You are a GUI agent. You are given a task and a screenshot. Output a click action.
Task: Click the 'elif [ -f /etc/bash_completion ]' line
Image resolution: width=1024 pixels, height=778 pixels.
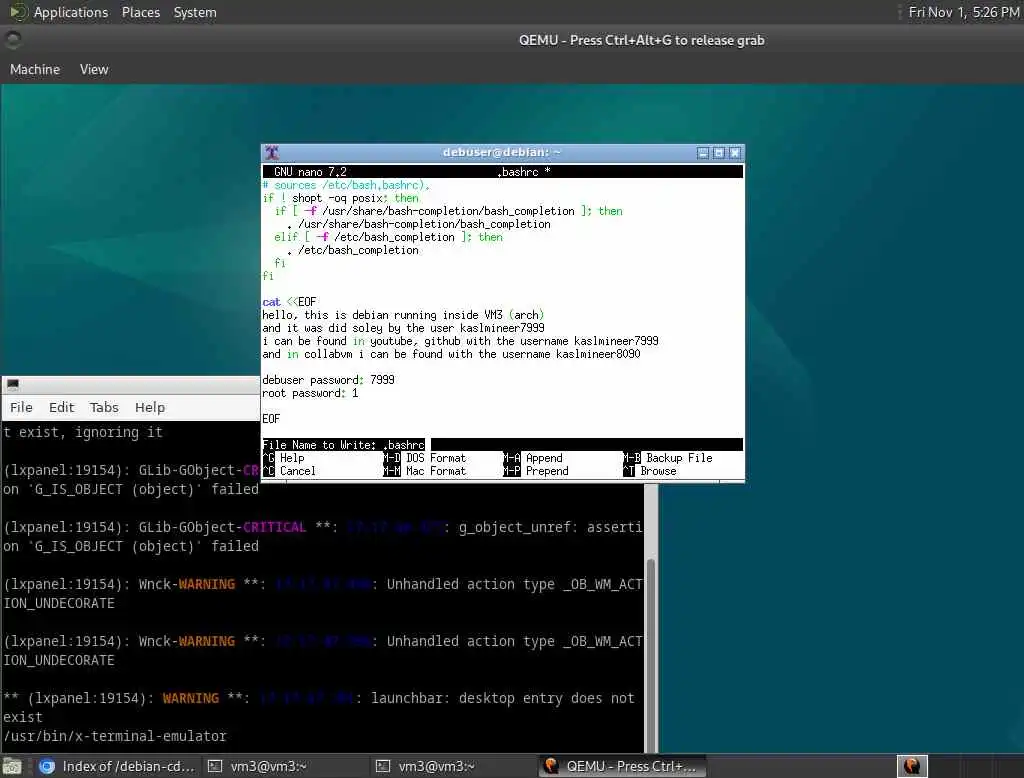389,237
